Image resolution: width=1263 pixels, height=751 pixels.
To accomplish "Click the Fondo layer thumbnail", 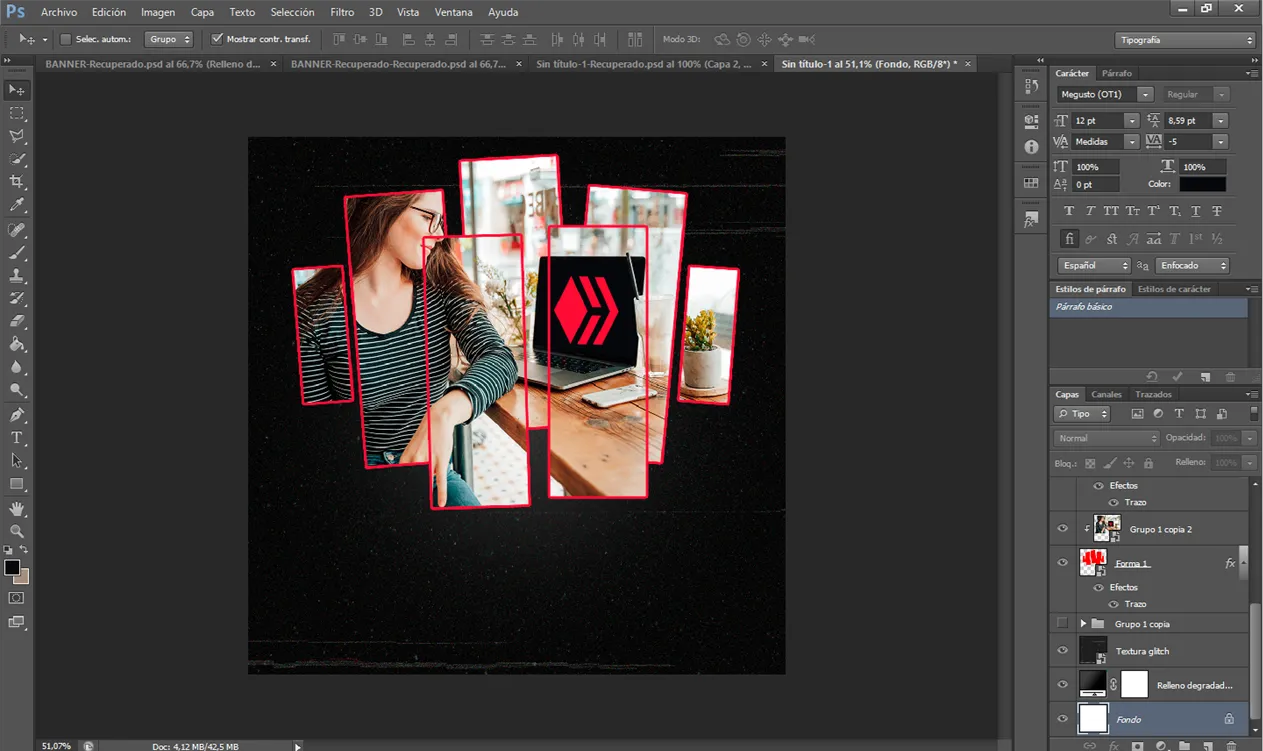I will click(1093, 719).
